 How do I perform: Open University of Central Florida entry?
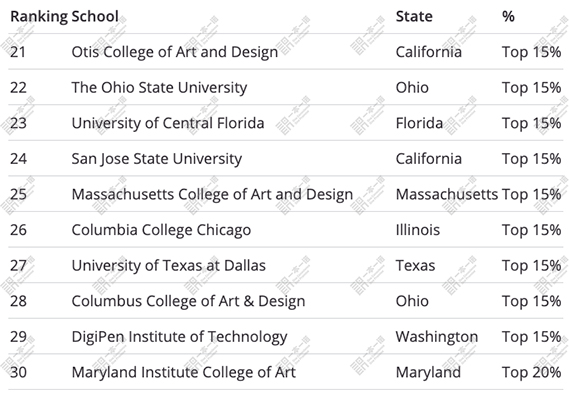[x=168, y=123]
